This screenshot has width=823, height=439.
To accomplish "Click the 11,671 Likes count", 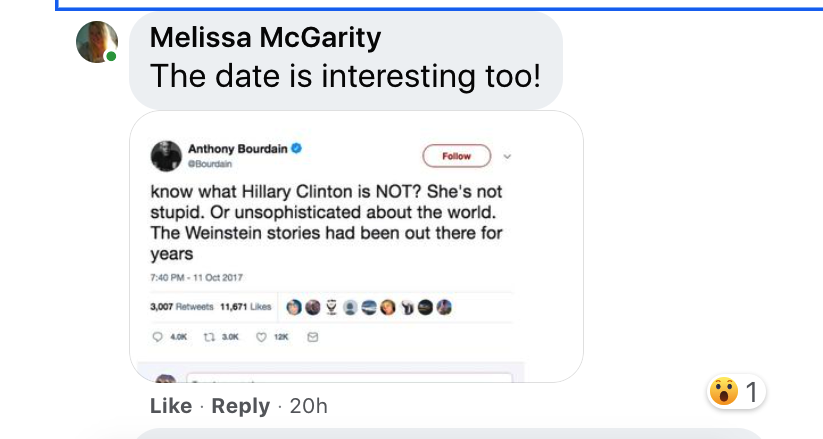I will pos(246,307).
